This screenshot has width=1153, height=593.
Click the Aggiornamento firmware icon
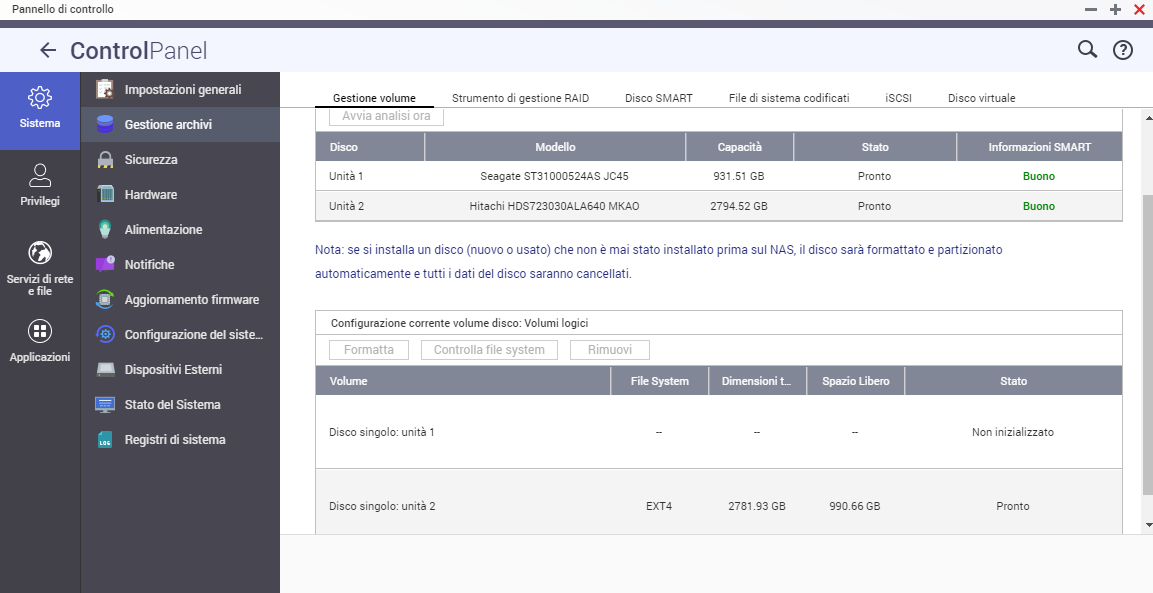[x=105, y=300]
